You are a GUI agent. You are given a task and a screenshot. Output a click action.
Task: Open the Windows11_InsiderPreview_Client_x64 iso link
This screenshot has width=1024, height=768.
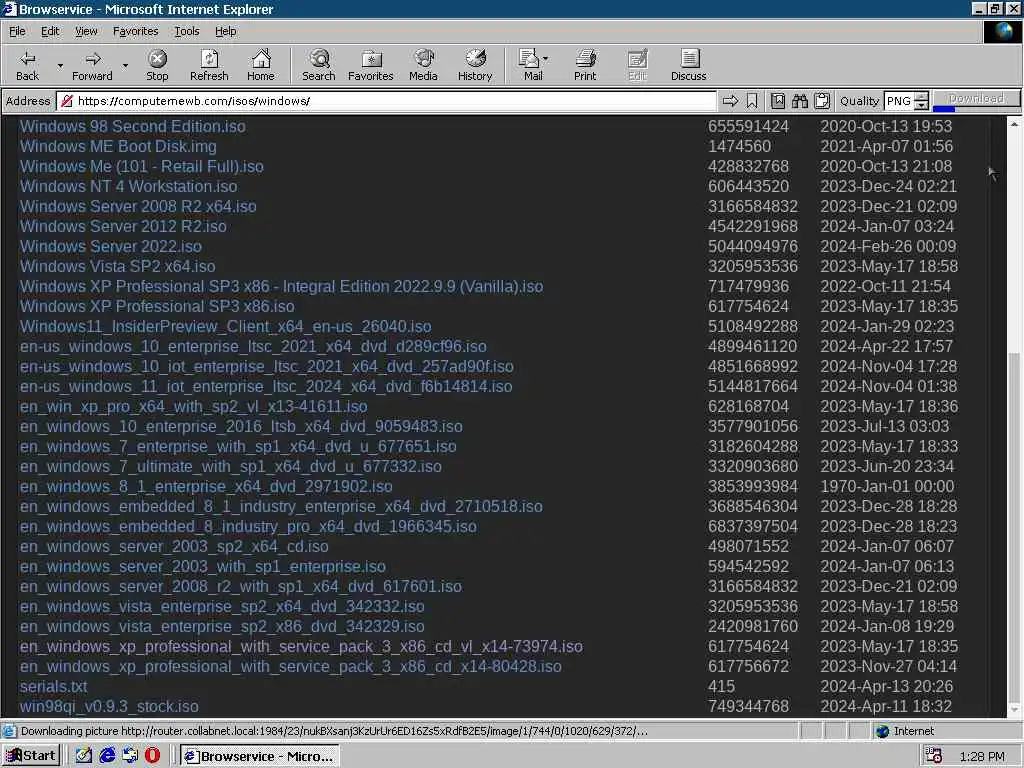[225, 327]
